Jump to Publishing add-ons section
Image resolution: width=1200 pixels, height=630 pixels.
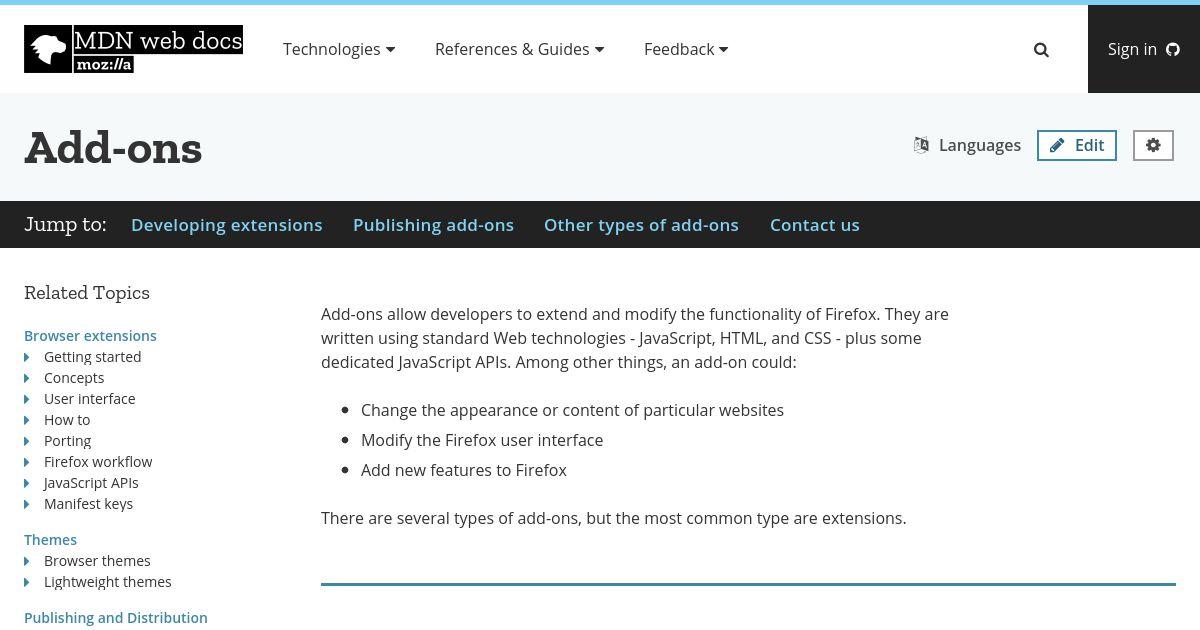coord(433,225)
